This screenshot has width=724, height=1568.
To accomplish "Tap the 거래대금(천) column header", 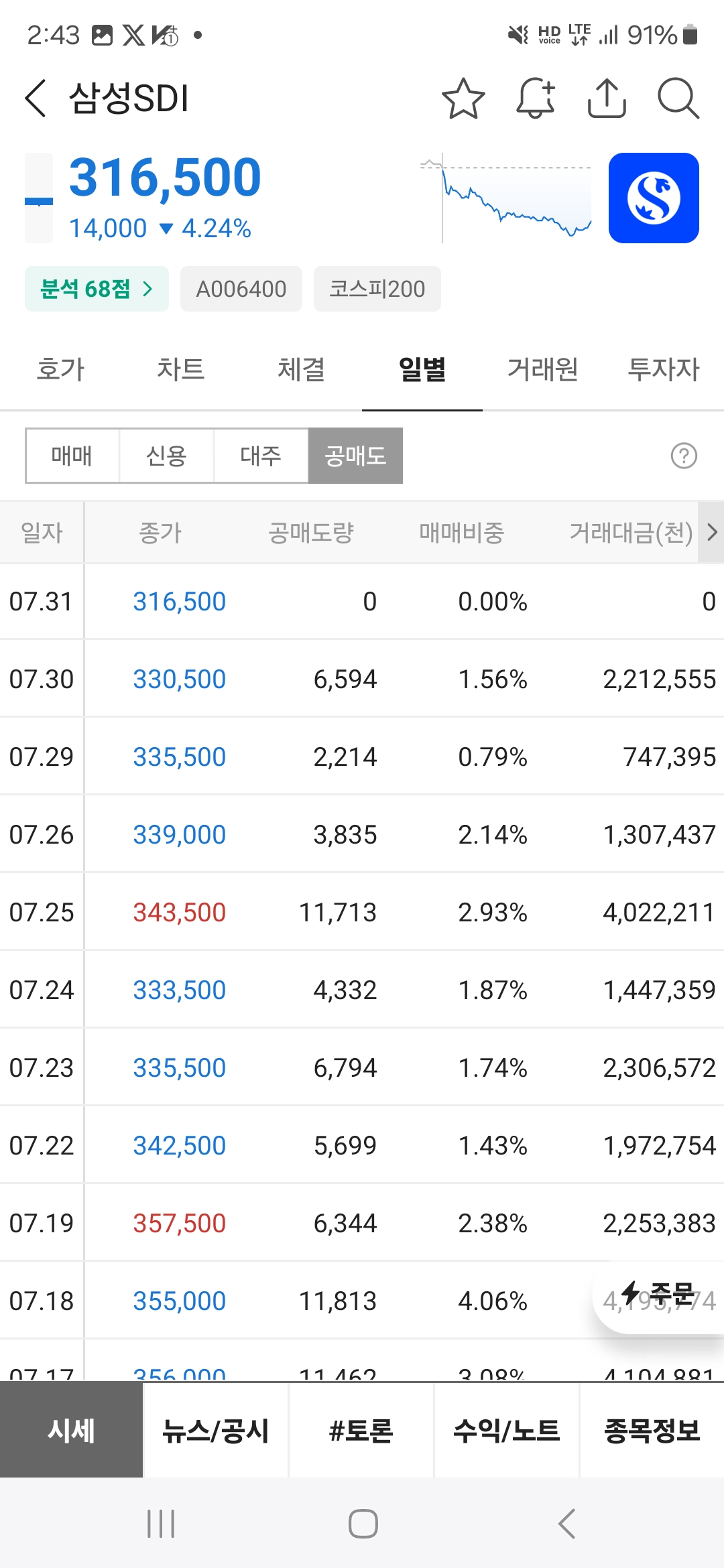I will (x=631, y=533).
